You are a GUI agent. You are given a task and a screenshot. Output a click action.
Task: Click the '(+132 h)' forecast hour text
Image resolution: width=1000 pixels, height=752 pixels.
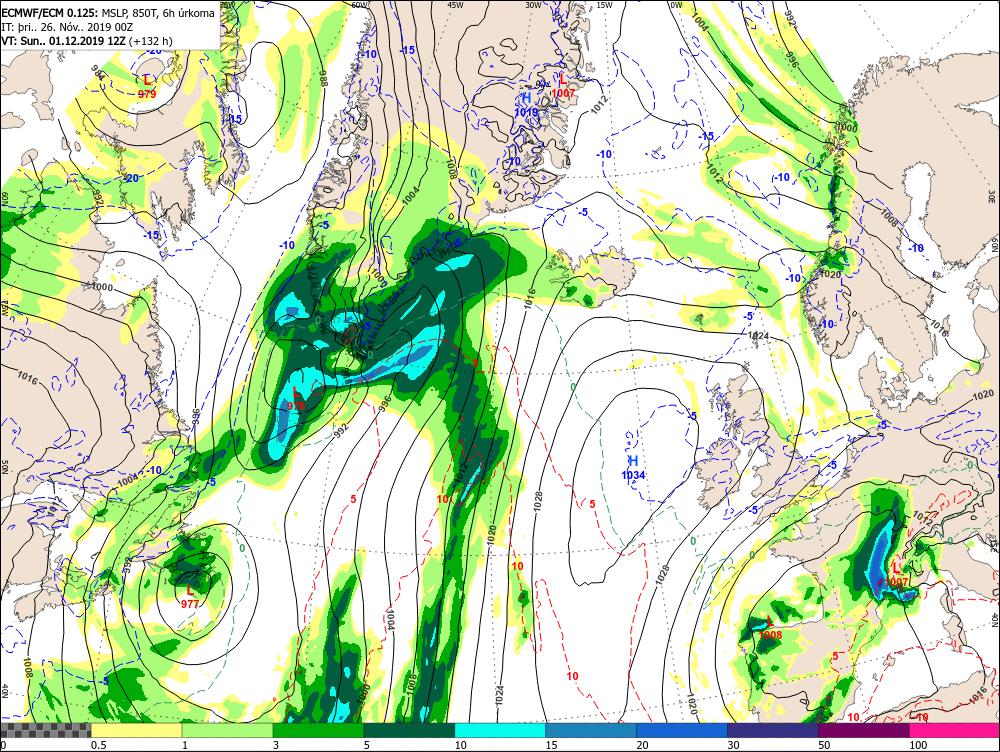point(151,41)
